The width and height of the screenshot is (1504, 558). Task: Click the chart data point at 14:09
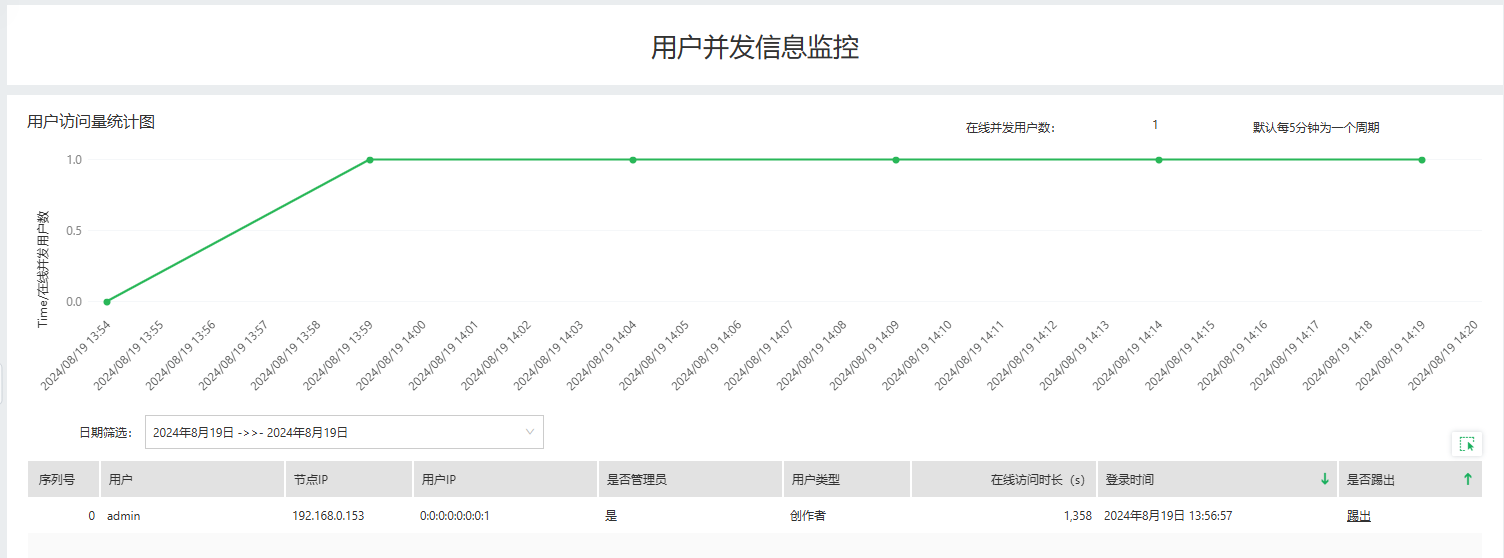pos(896,160)
